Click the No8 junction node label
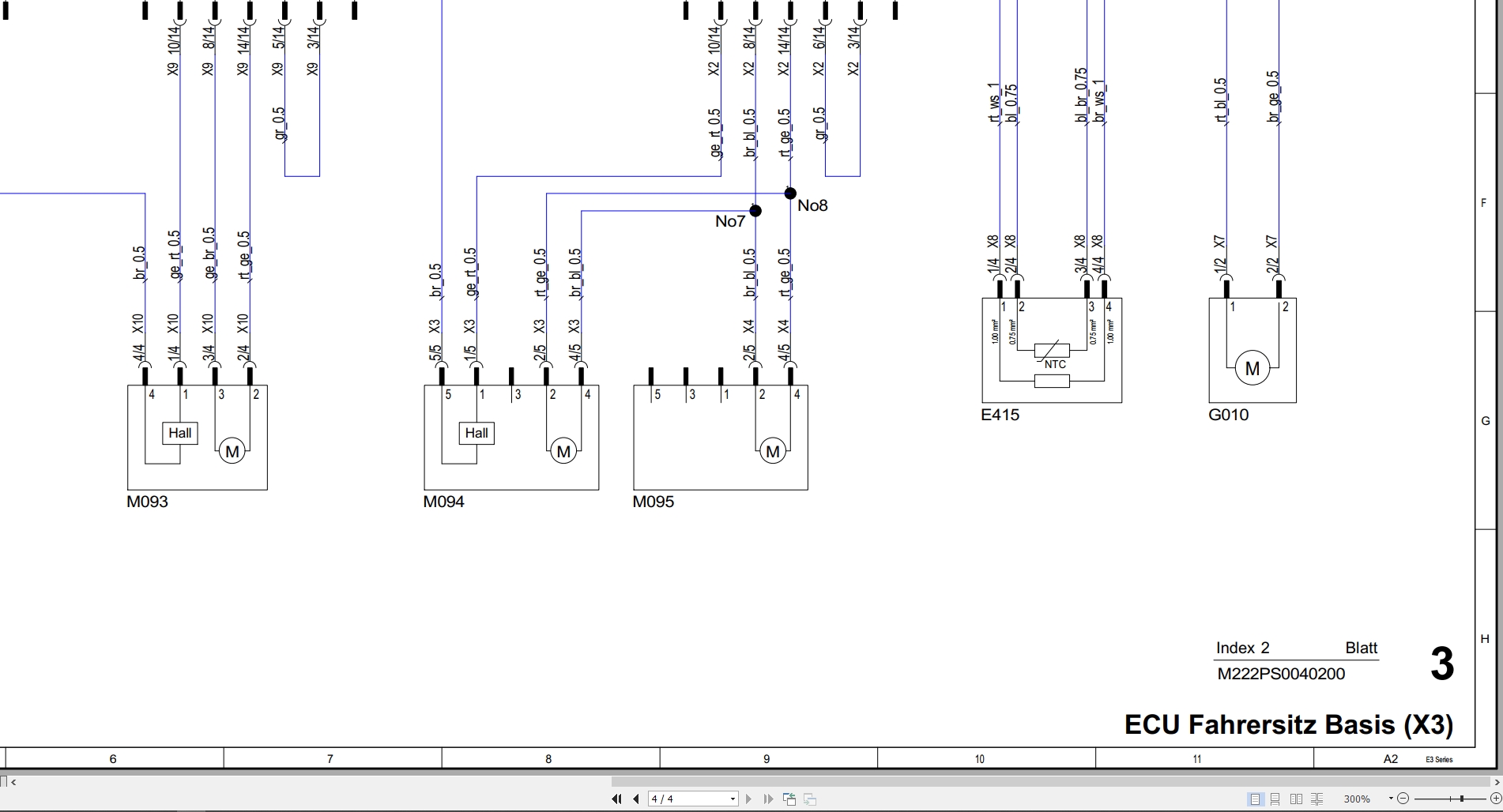The width and height of the screenshot is (1503, 812). point(812,205)
